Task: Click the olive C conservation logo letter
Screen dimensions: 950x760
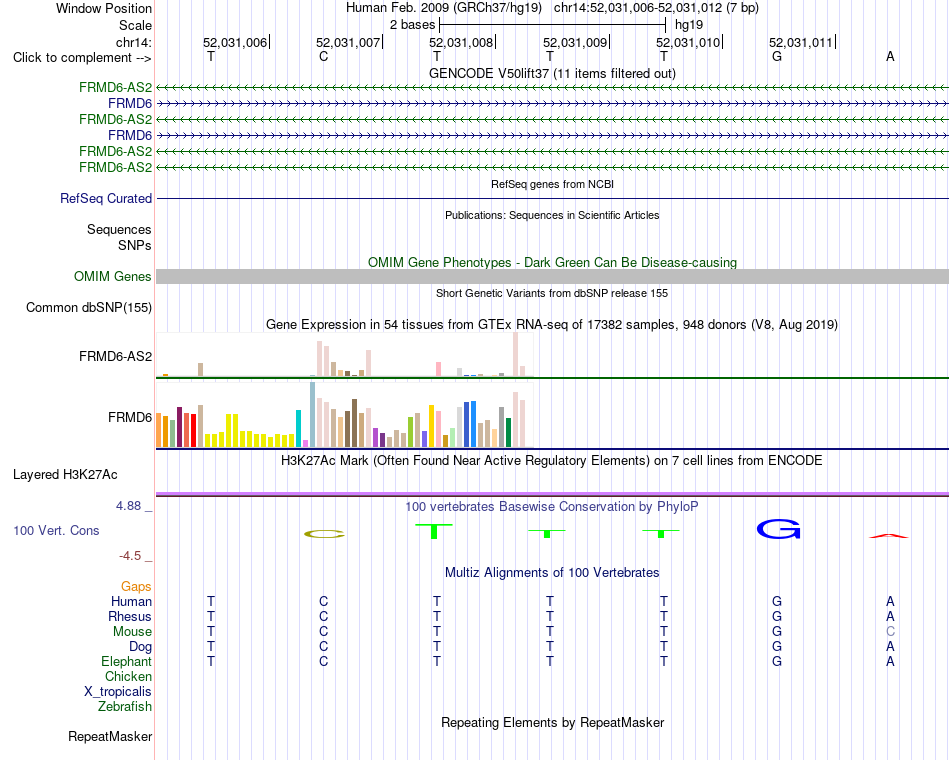Action: pos(324,534)
